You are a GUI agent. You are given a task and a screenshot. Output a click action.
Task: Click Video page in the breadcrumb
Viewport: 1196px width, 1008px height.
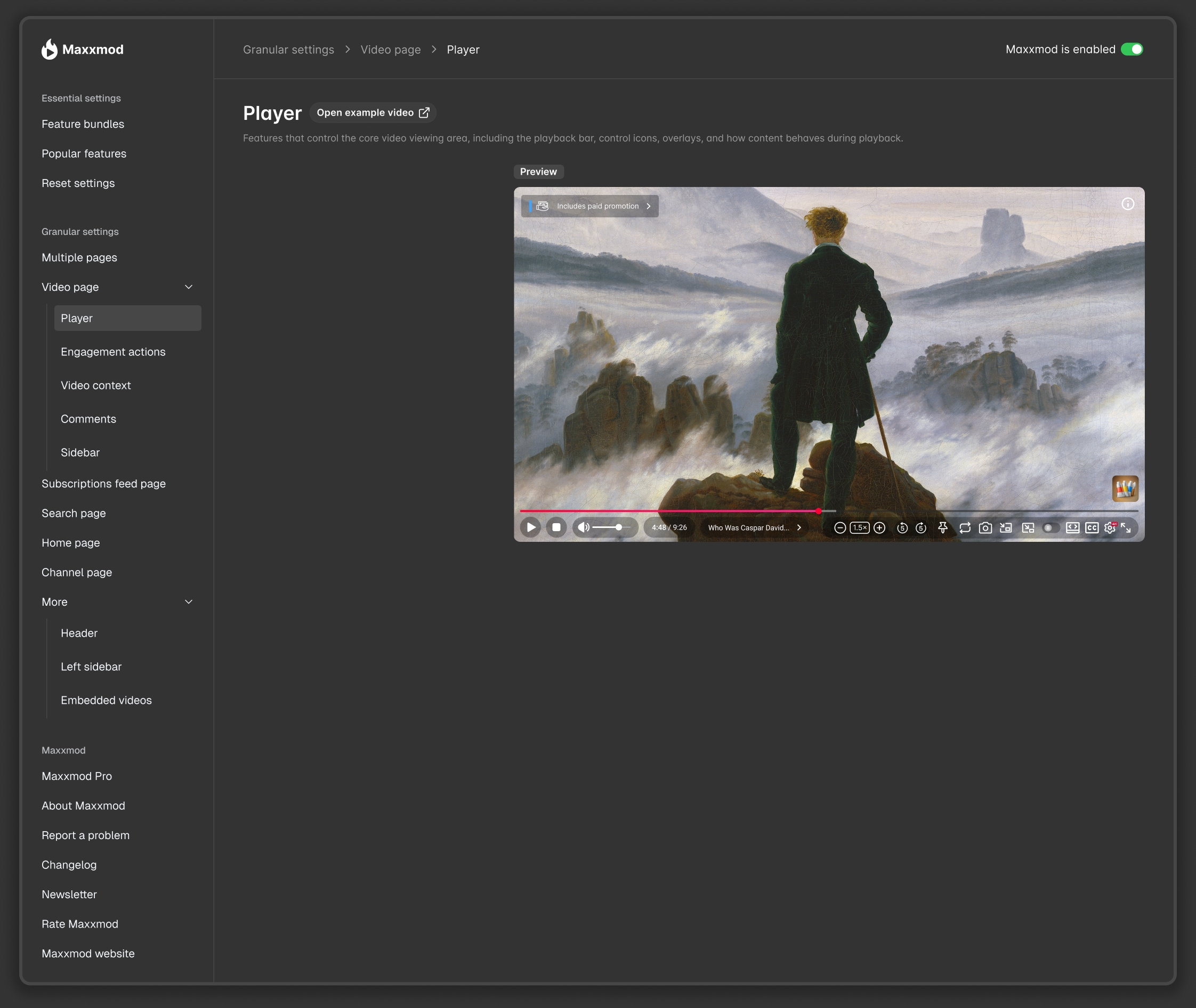[391, 50]
